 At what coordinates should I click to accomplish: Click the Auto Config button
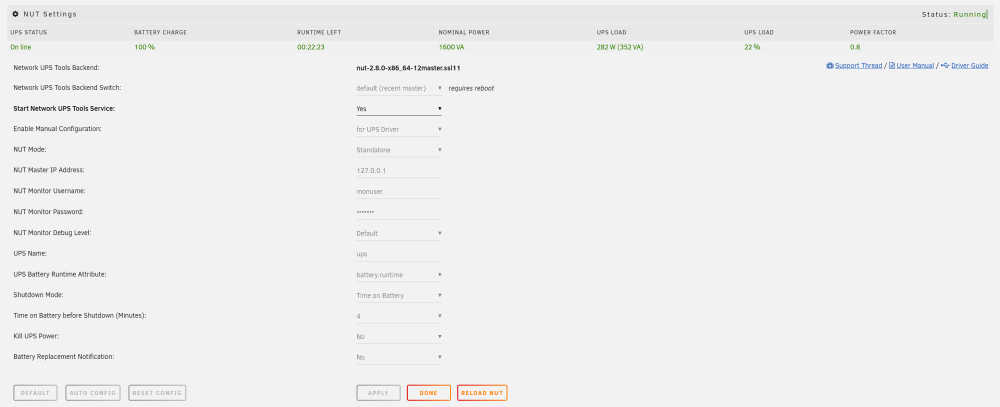click(x=93, y=393)
